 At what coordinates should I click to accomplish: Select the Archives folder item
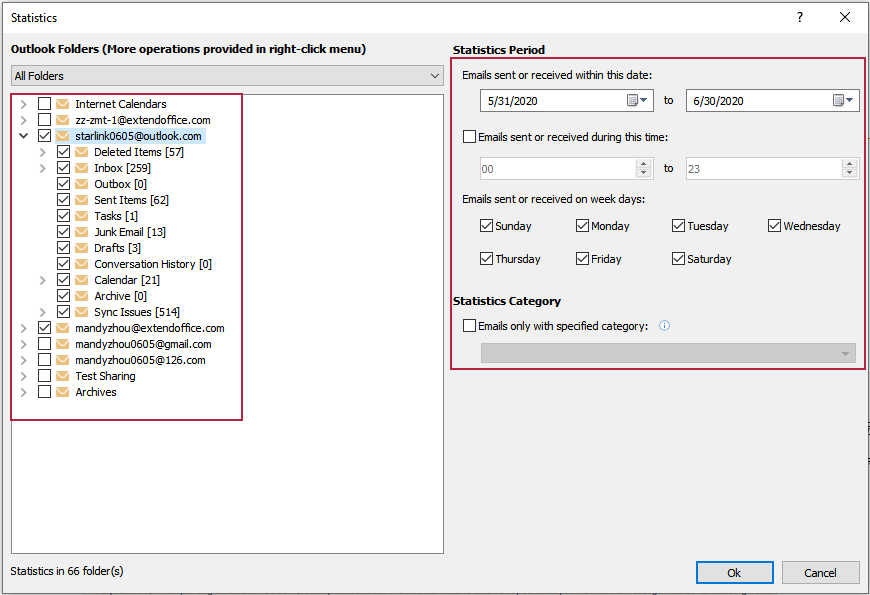point(96,392)
